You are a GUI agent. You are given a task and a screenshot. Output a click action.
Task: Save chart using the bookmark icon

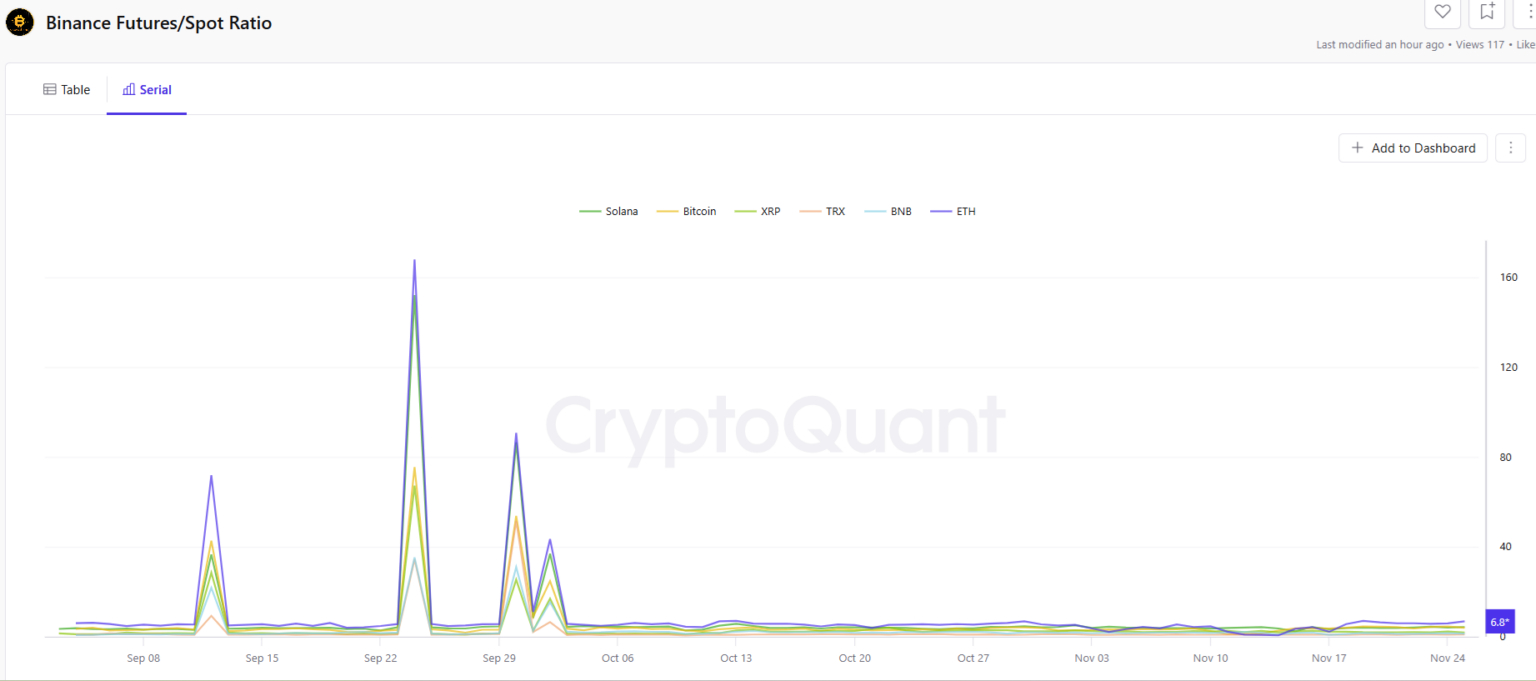pyautogui.click(x=1486, y=13)
